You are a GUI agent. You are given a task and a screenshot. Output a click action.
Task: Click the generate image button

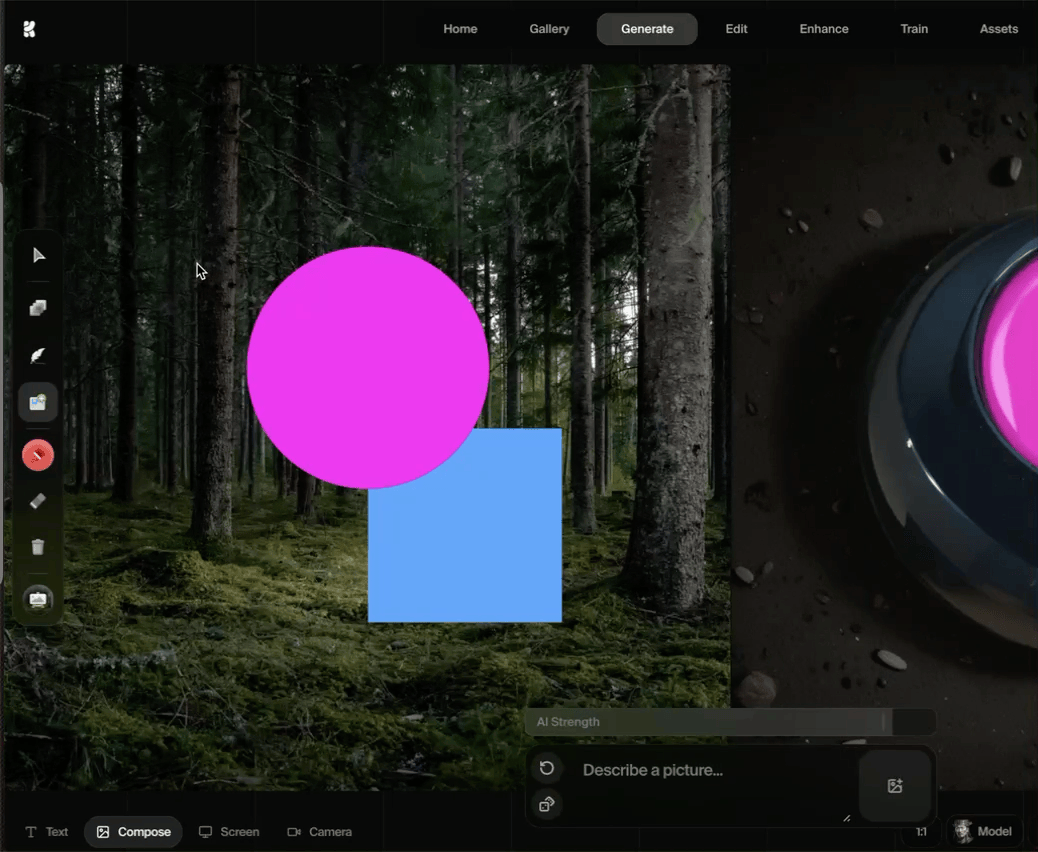895,786
